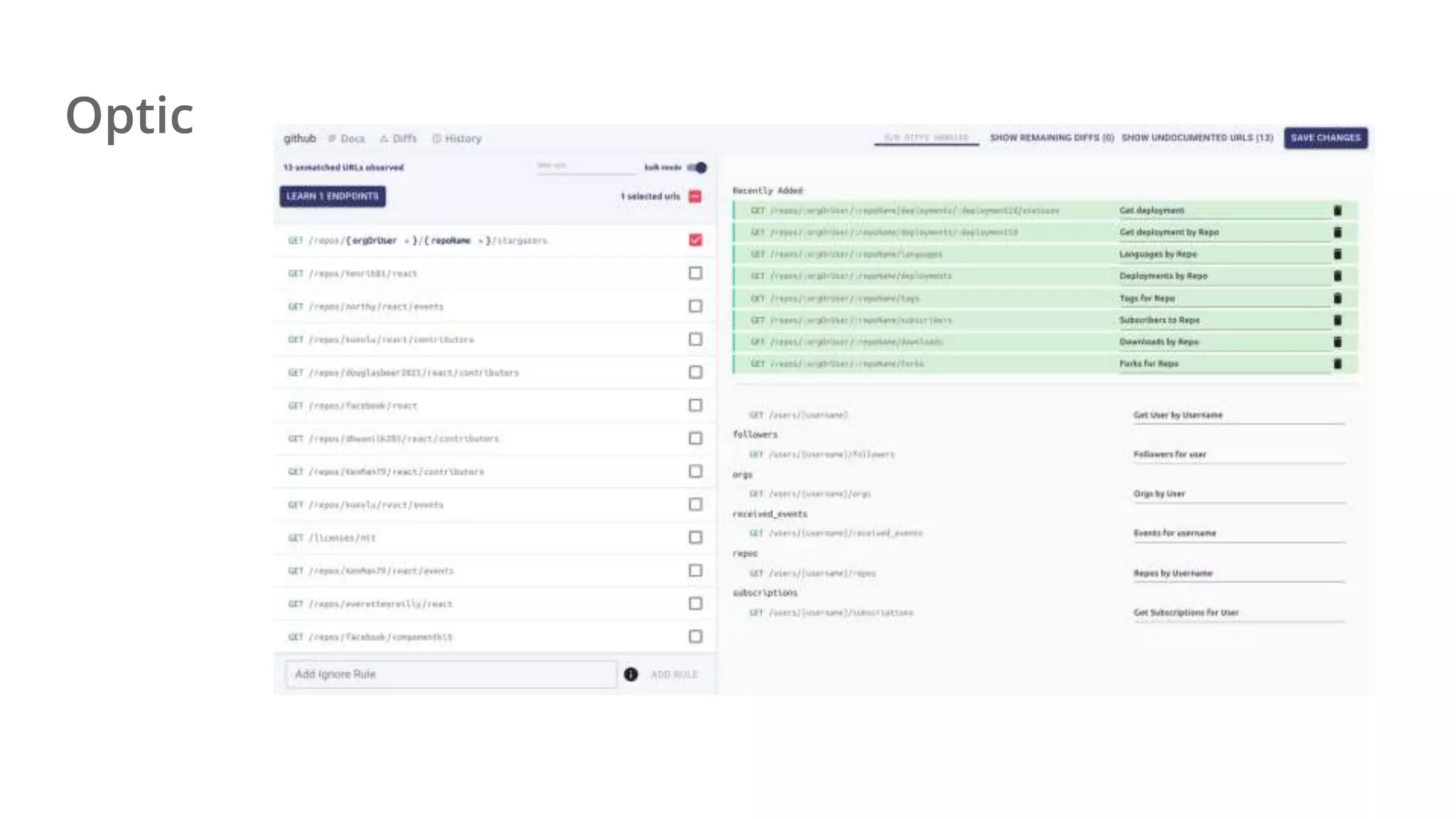Check the /licenses/mit URL checkbox
The width and height of the screenshot is (1456, 819).
click(695, 537)
